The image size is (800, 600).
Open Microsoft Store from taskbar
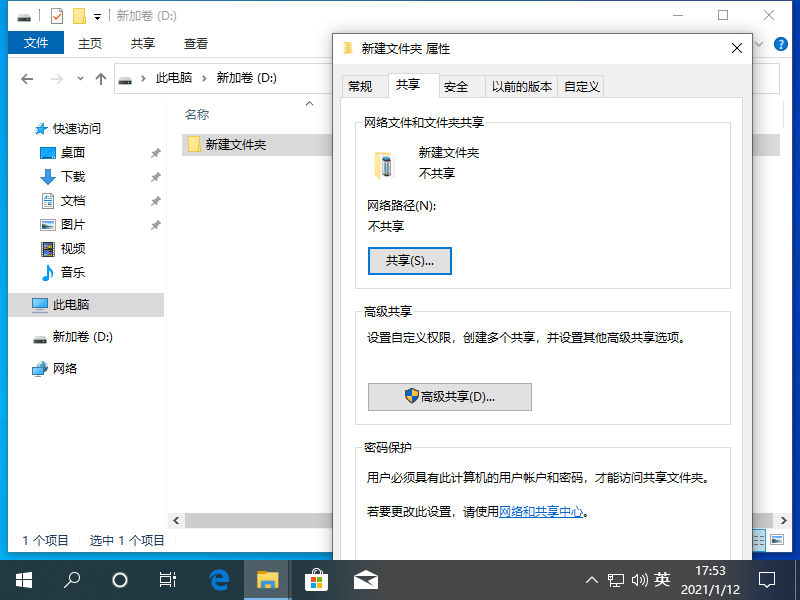pos(316,579)
